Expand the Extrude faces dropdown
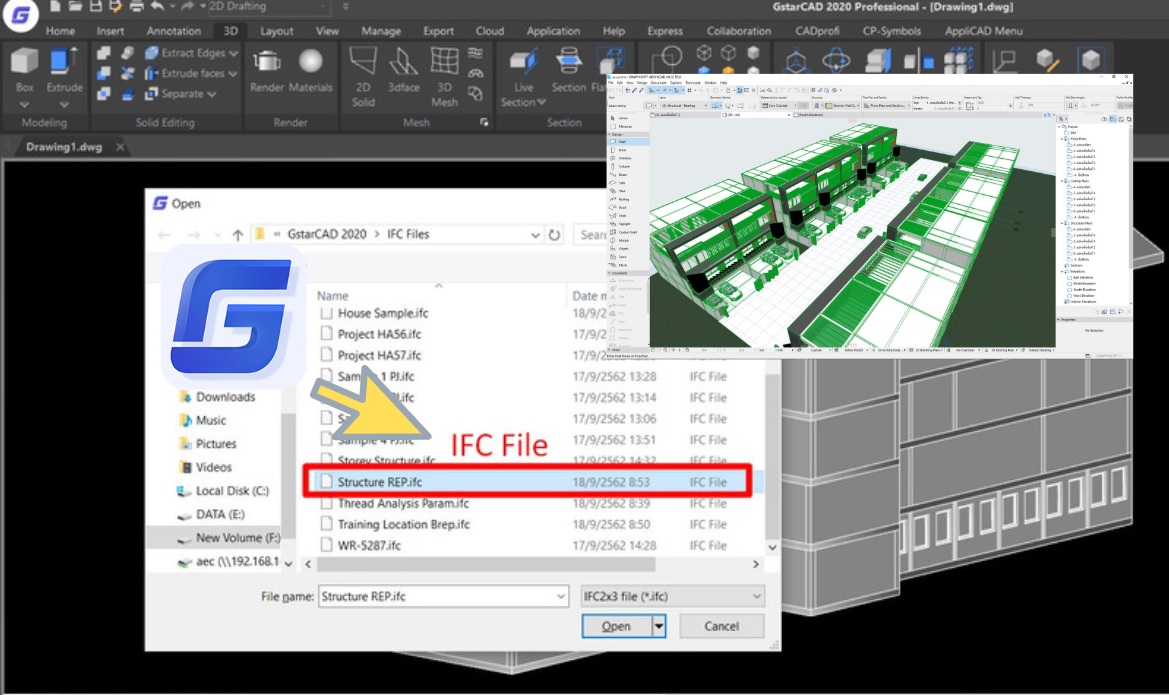 [233, 74]
